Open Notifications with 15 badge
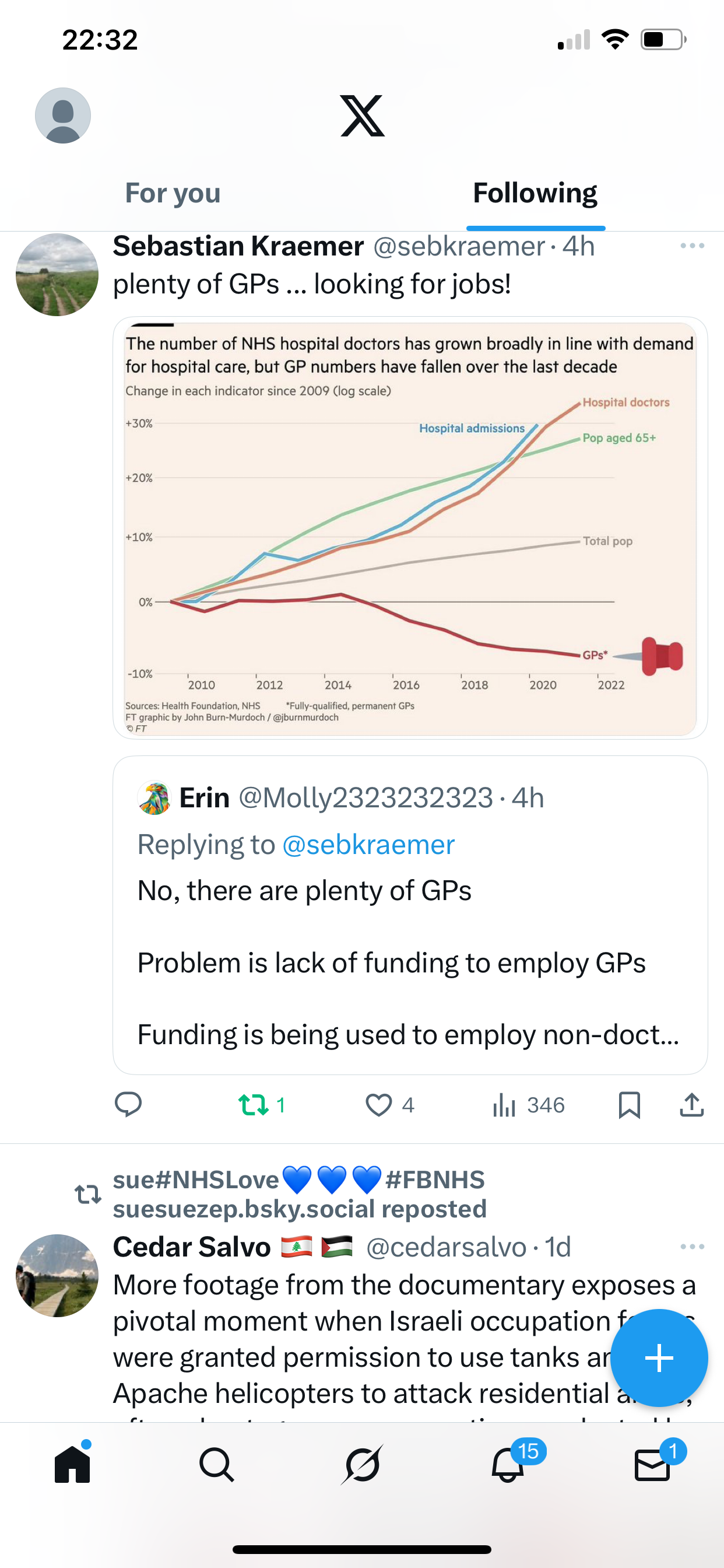This screenshot has height=1568, width=724. coord(508,1464)
